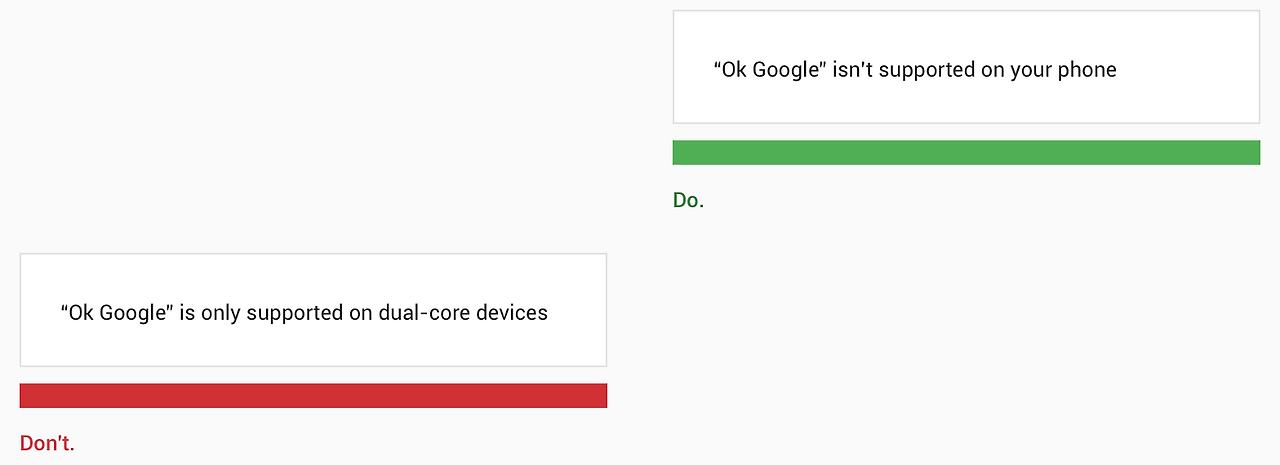Select the green "Do." label
Image resolution: width=1280 pixels, height=465 pixels.
pyautogui.click(x=688, y=200)
